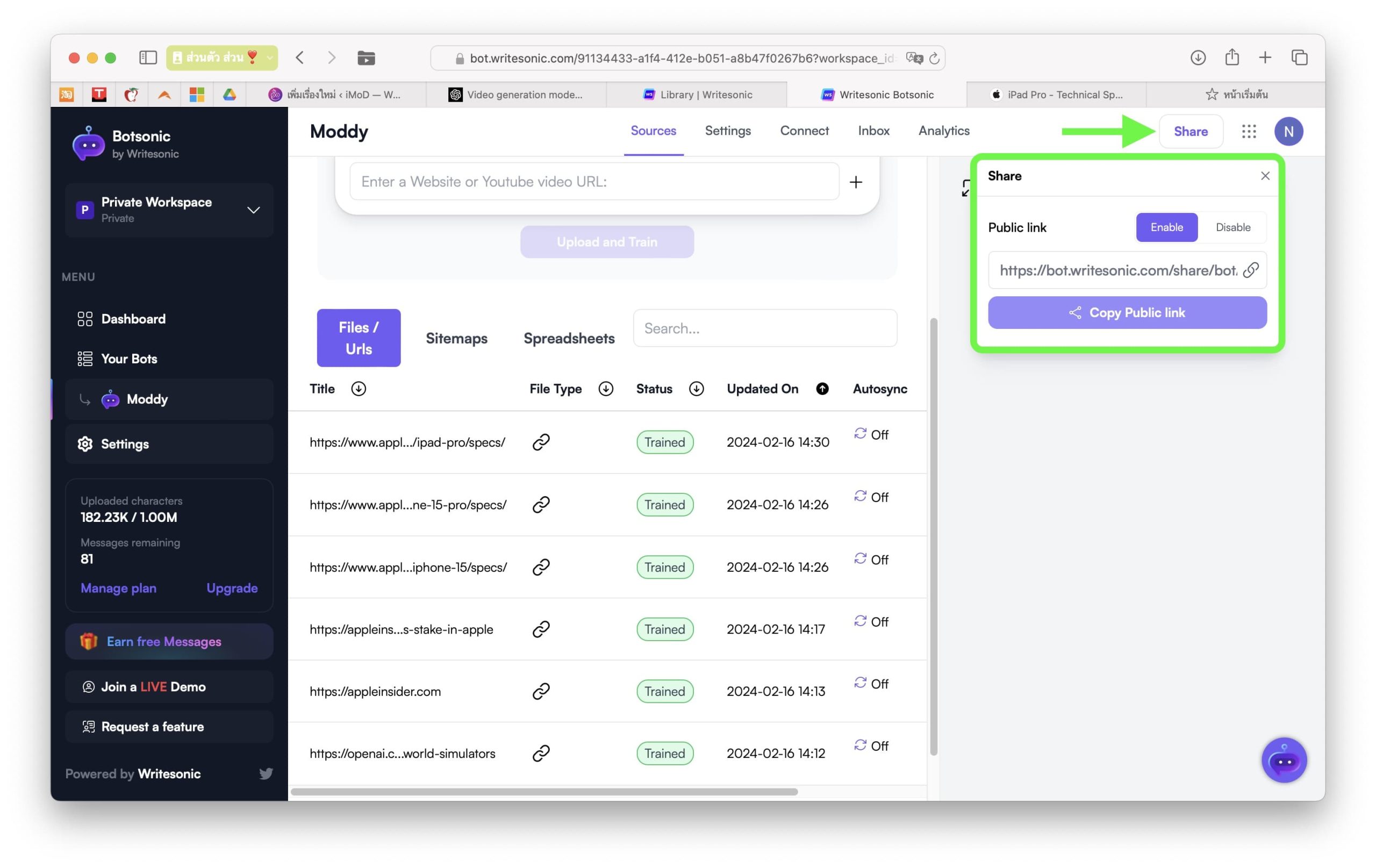Screen dimensions: 1376x868
Task: Select Disable for Public link
Action: coord(1232,227)
